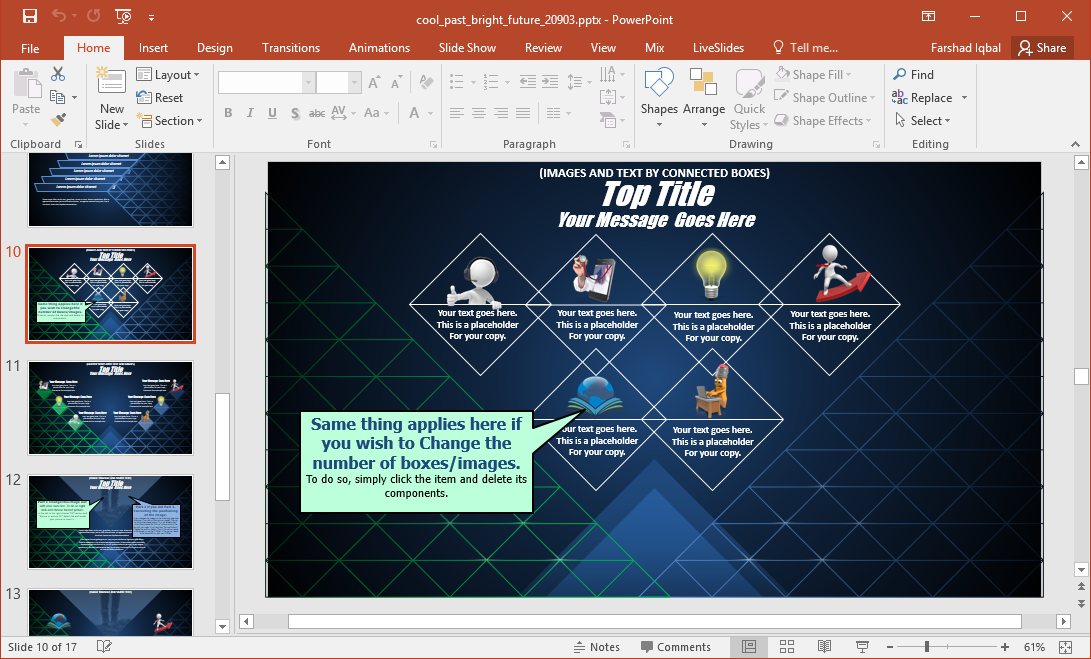Toggle the Comments pane
This screenshot has height=659, width=1091.
tap(675, 647)
